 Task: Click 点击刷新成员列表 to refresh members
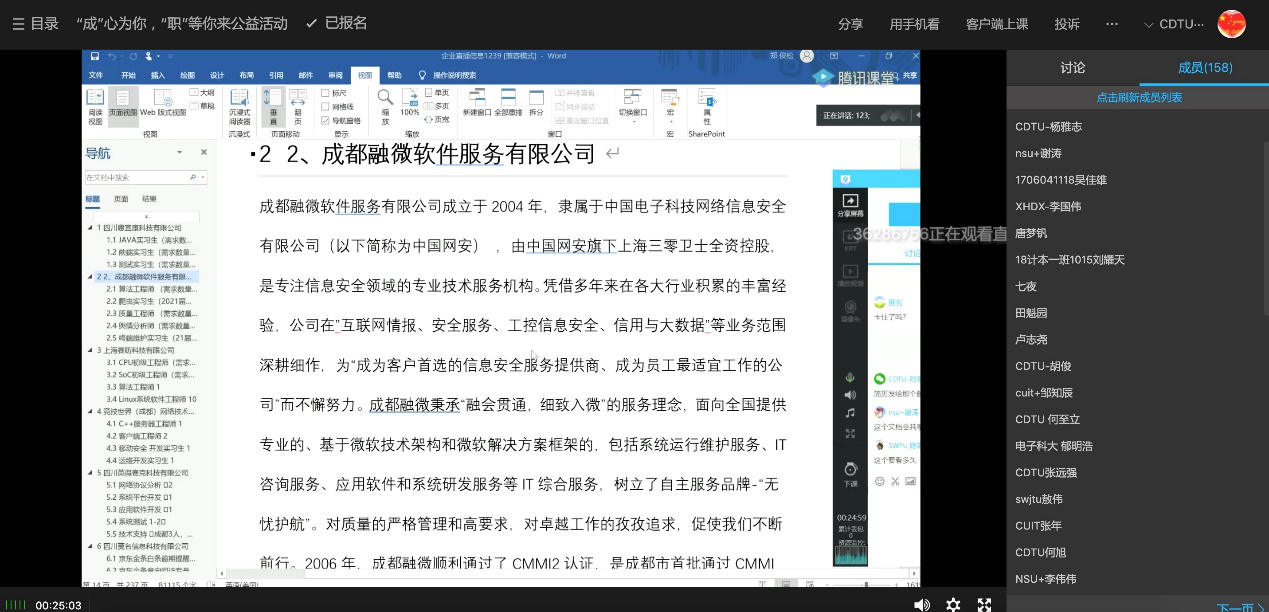[x=1139, y=97]
